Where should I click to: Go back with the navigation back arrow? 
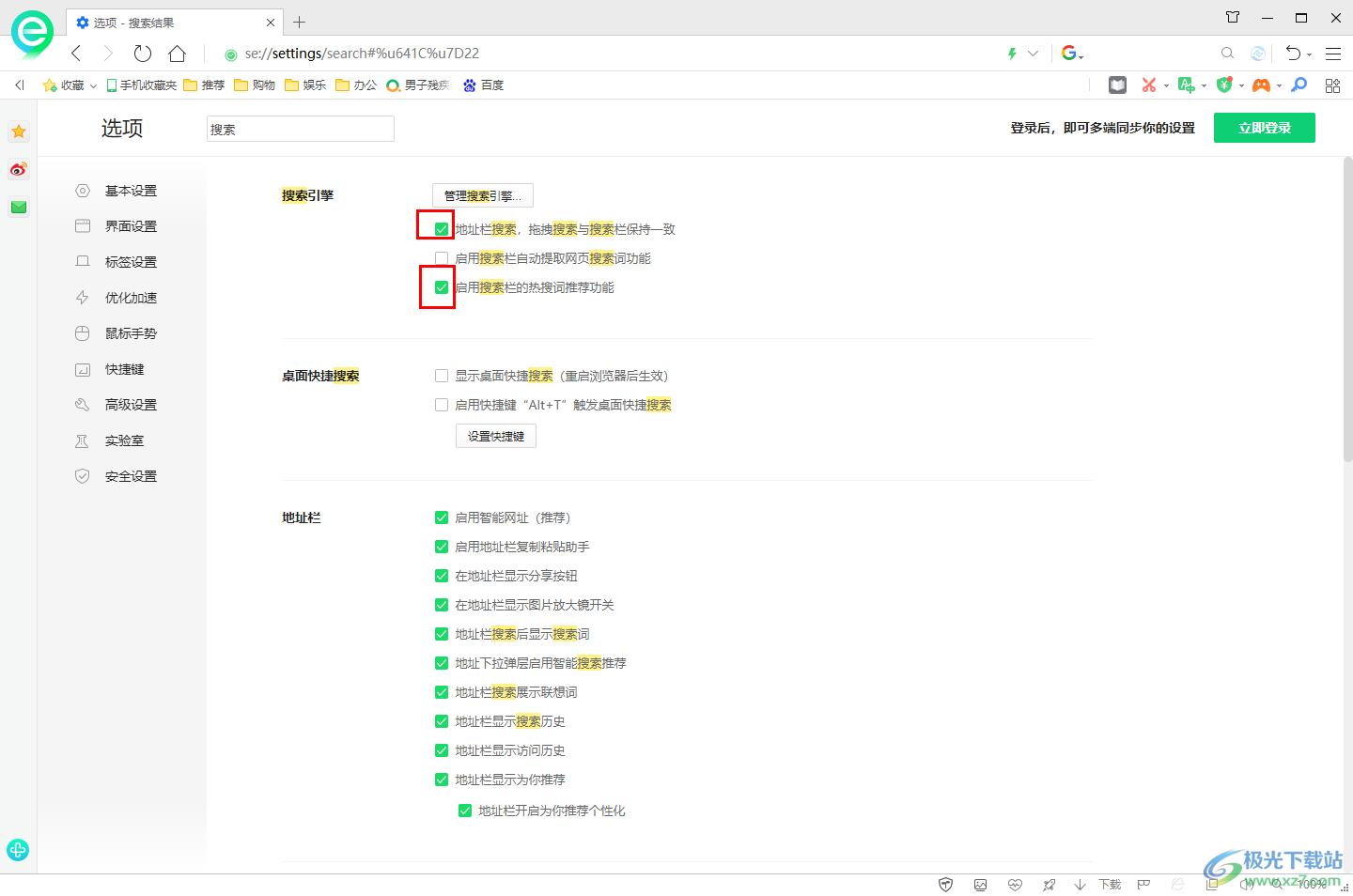76,54
